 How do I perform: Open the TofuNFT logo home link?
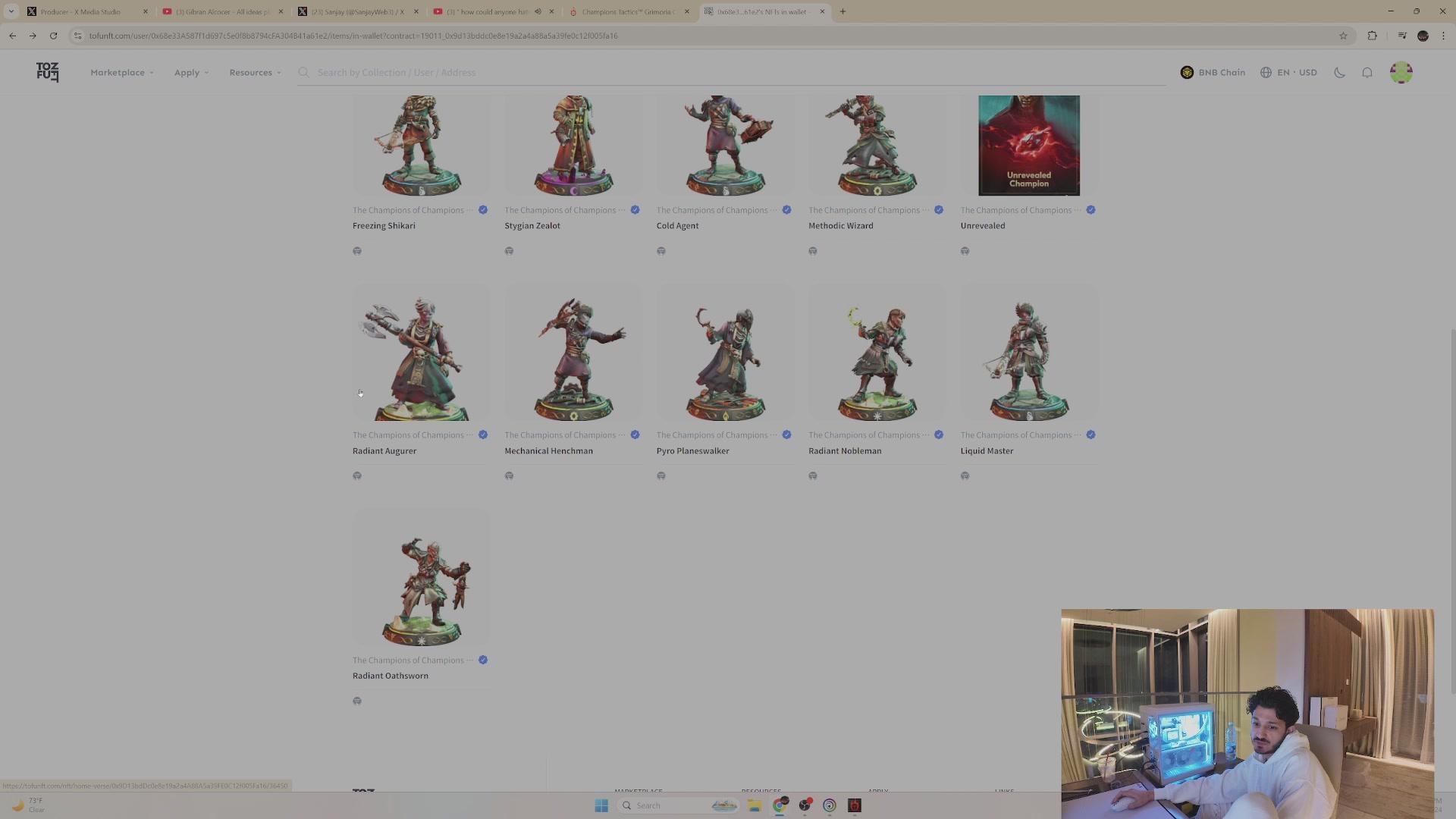pyautogui.click(x=47, y=72)
